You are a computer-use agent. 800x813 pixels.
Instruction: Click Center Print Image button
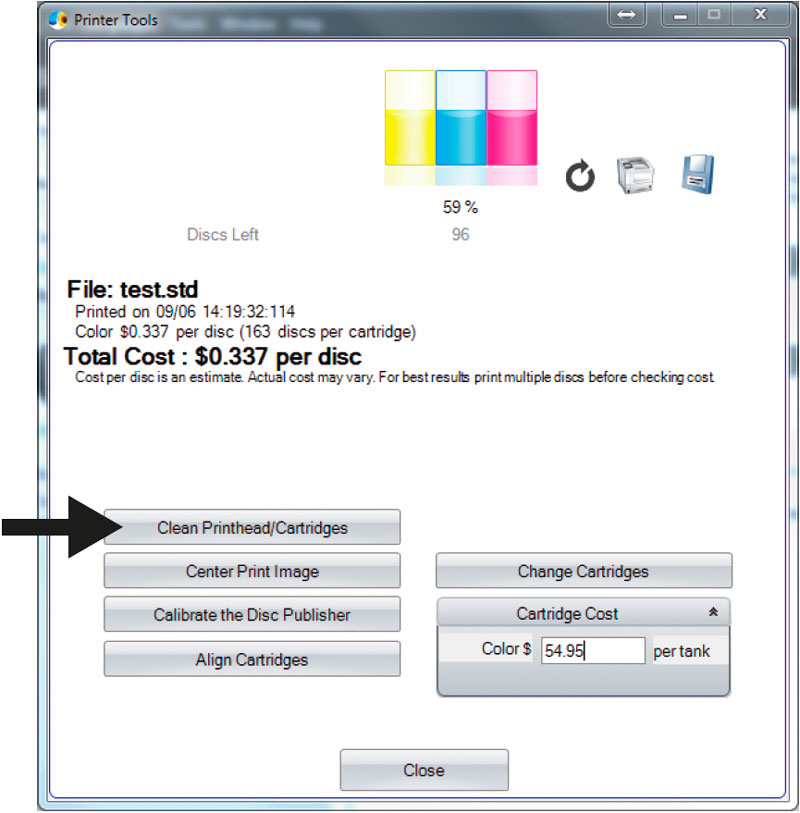click(x=252, y=571)
